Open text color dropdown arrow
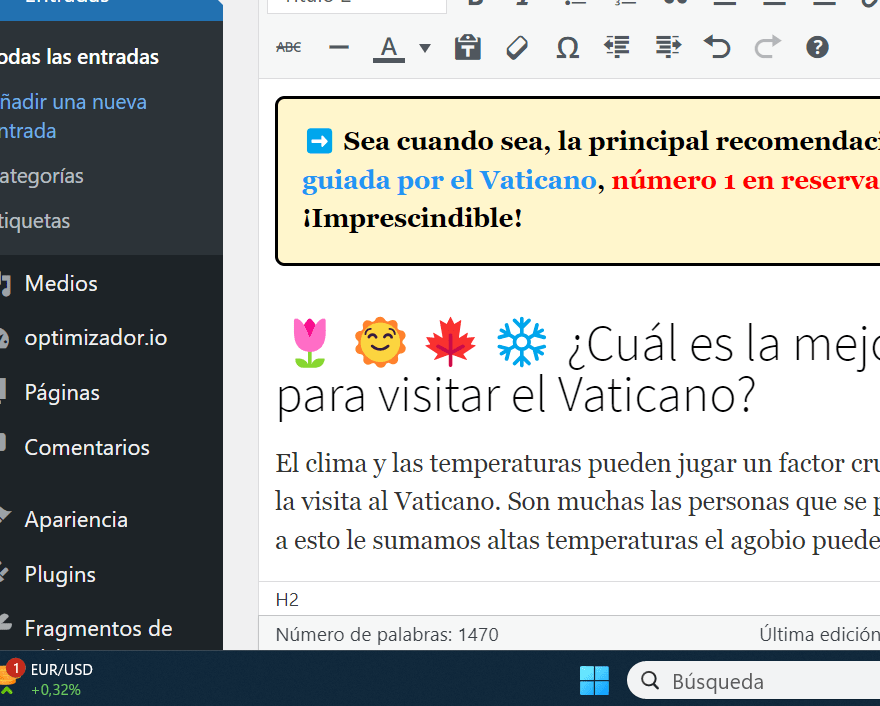 (425, 48)
